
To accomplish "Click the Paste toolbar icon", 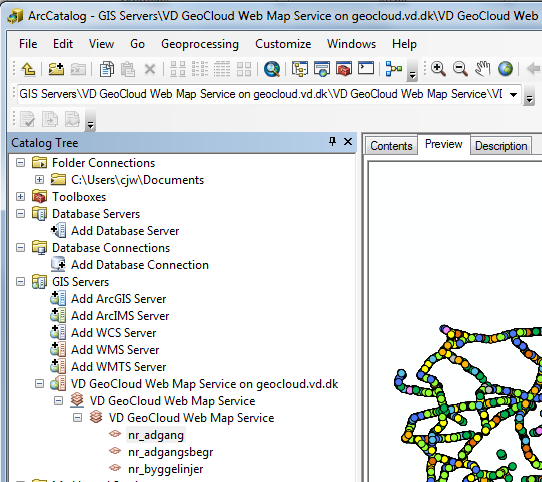I will tap(128, 69).
